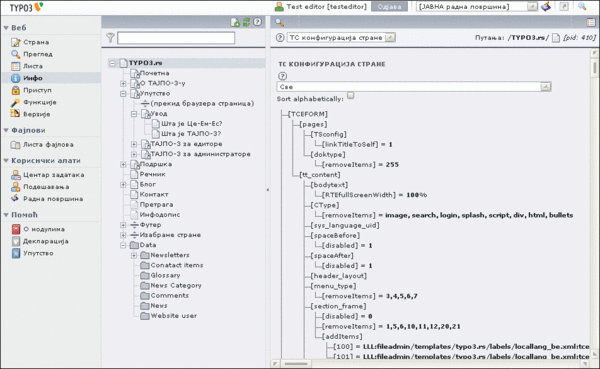Click the page tree filter text field
600x369 pixels.
click(x=176, y=38)
